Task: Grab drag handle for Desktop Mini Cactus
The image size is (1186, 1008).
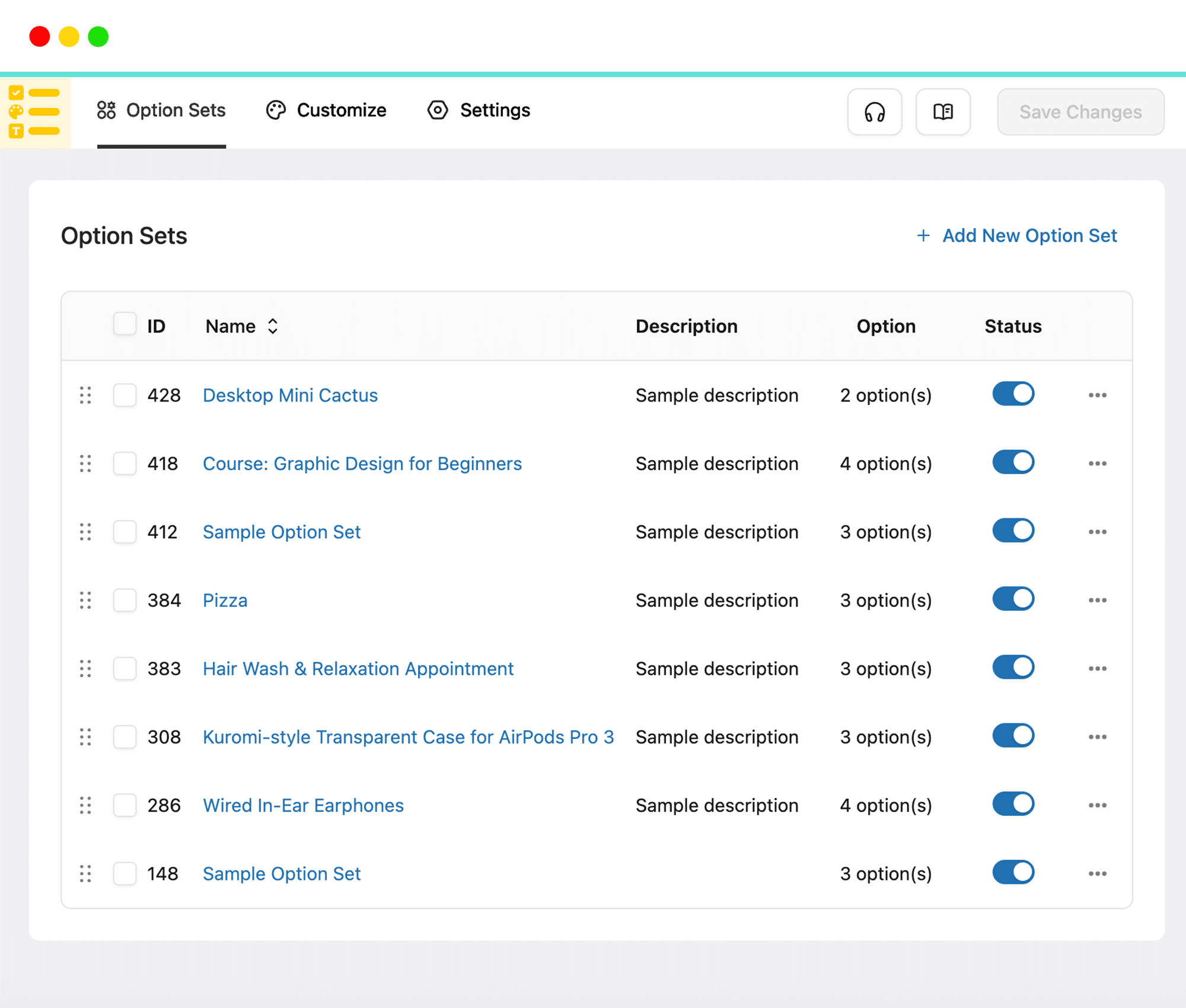Action: pyautogui.click(x=85, y=395)
